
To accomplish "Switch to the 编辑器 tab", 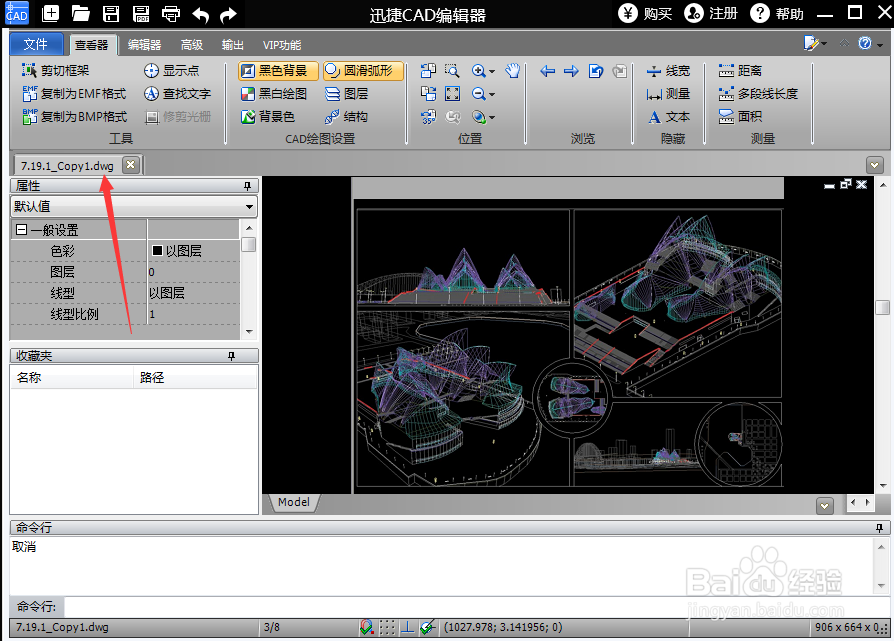I will [x=144, y=44].
